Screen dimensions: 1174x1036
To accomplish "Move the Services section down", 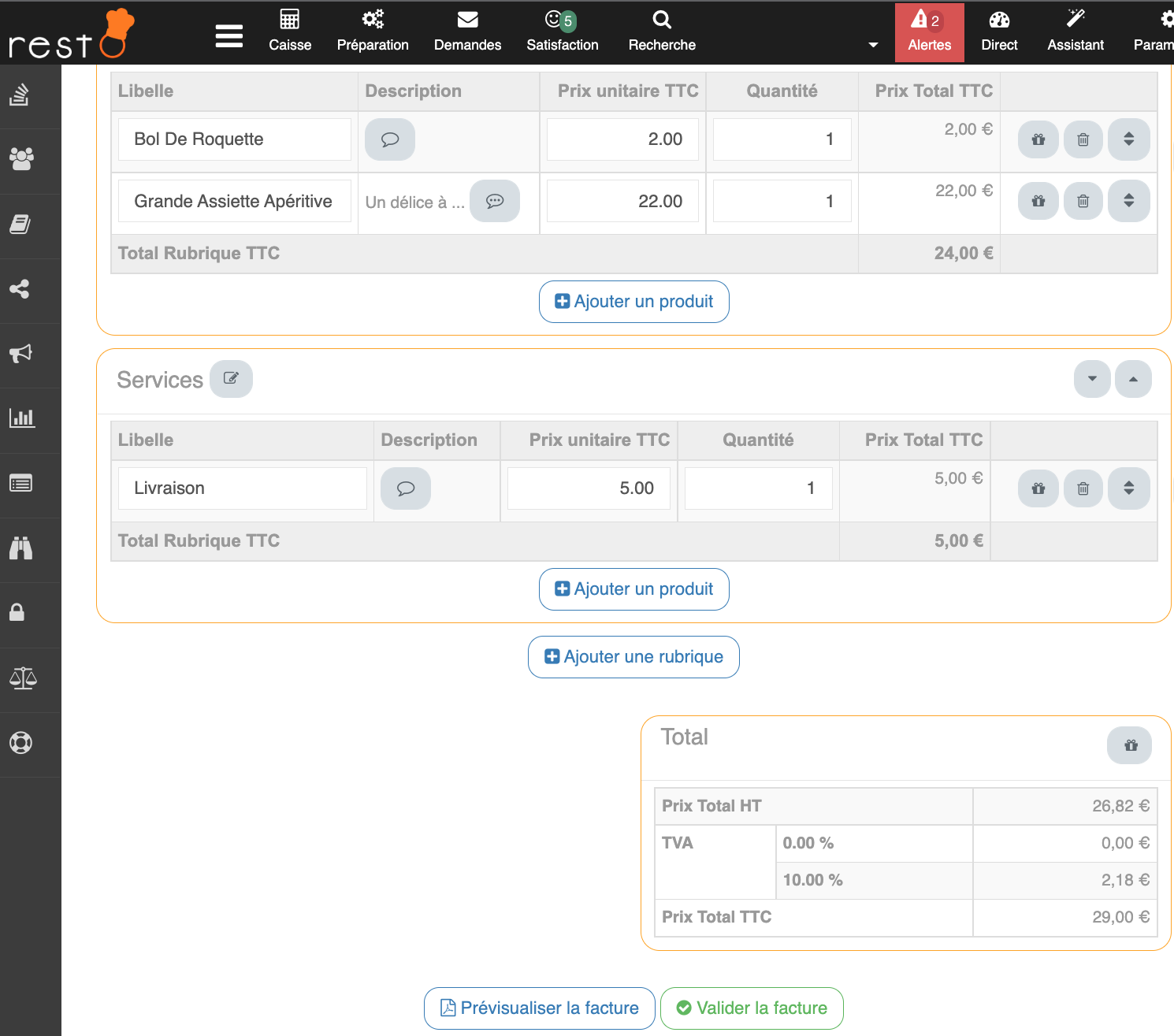I will (1091, 379).
